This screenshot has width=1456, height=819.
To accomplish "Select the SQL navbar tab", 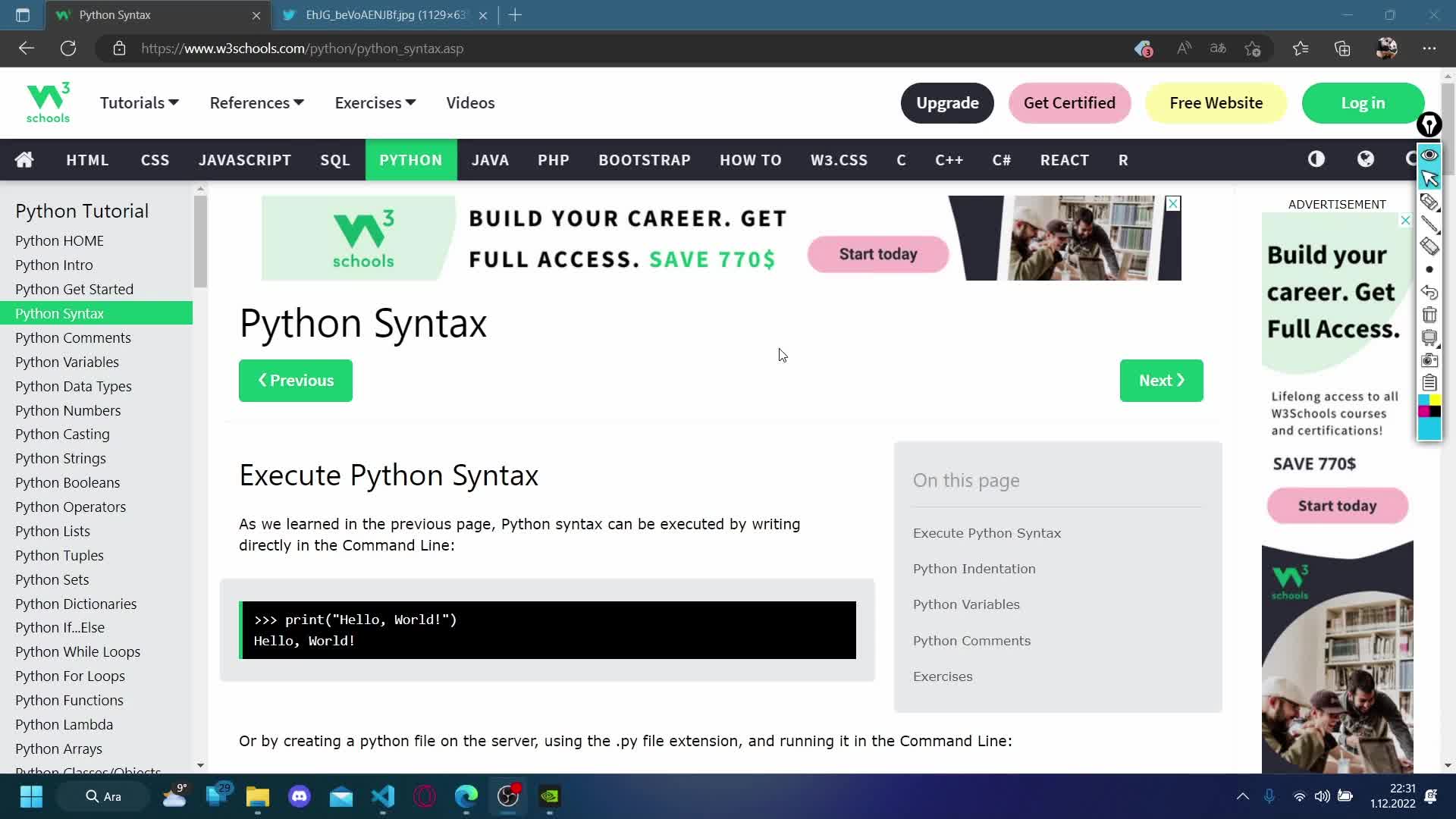I will pos(335,160).
